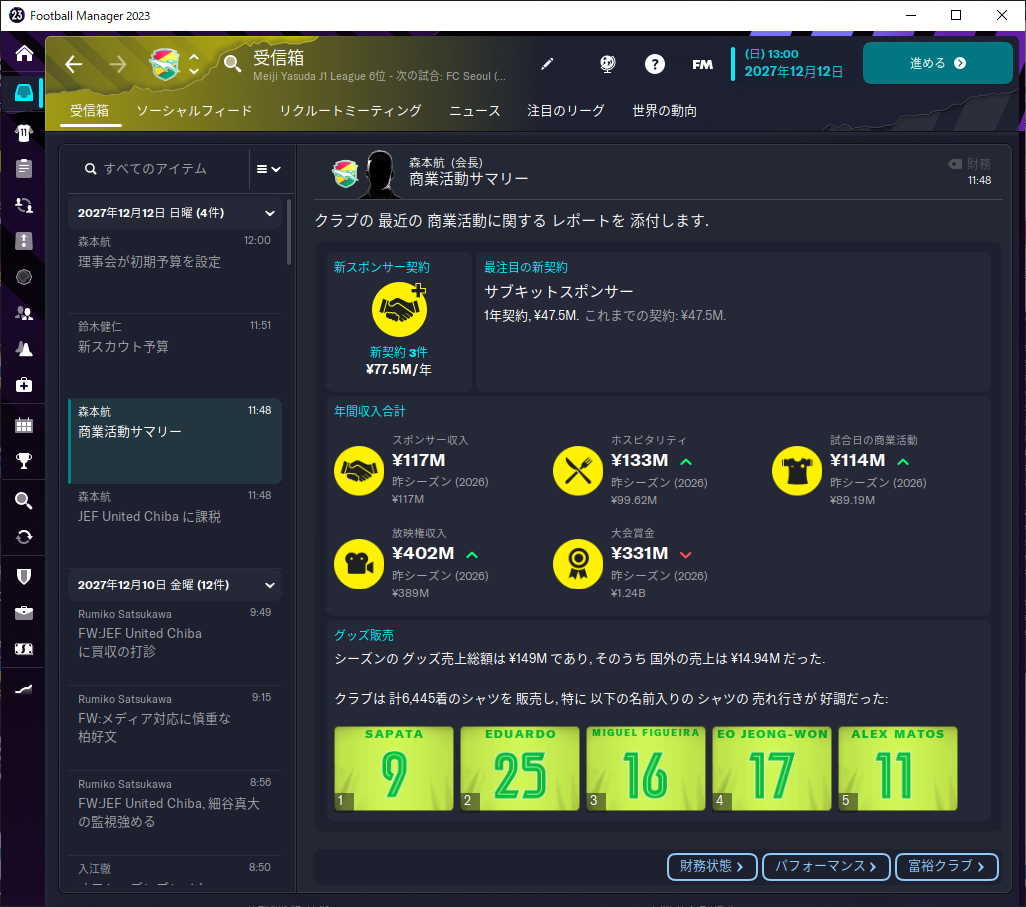This screenshot has height=907, width=1026.
Task: Switch to the ソーシャルフィード tab
Action: click(x=194, y=111)
